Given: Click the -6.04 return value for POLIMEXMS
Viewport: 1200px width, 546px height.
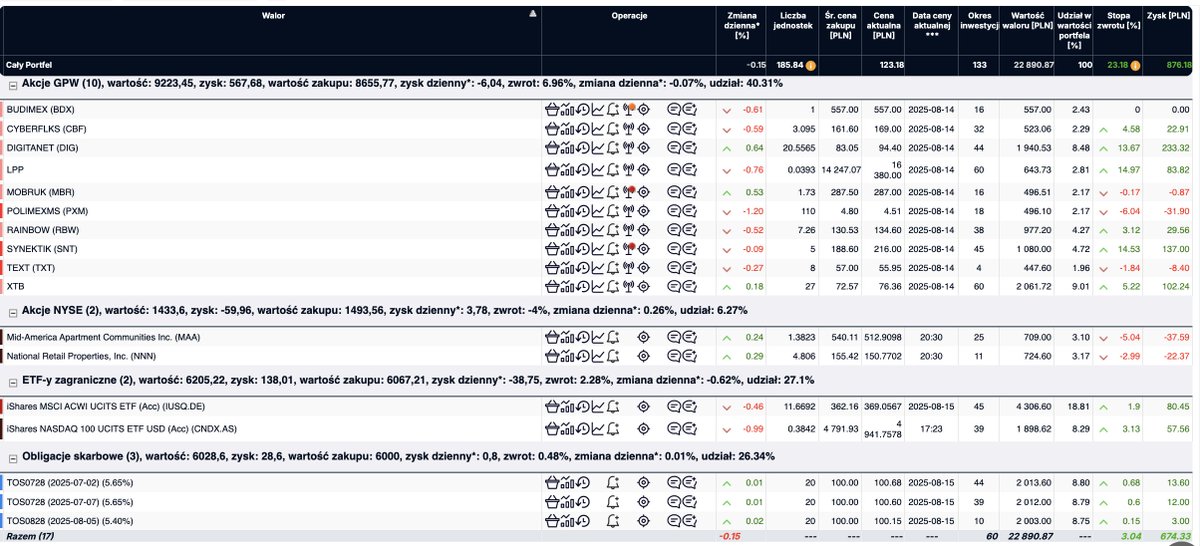Looking at the screenshot, I should (1128, 212).
